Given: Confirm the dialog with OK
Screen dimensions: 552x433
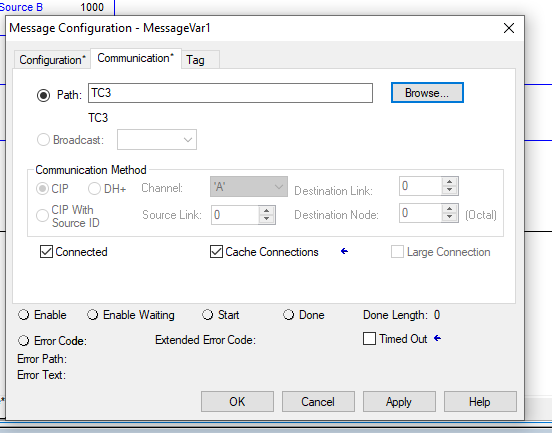Looking at the screenshot, I should pos(237,401).
